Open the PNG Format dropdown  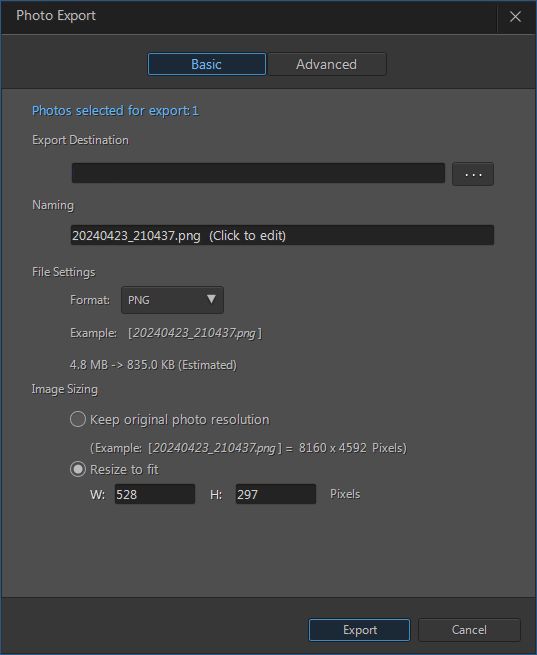pyautogui.click(x=172, y=300)
